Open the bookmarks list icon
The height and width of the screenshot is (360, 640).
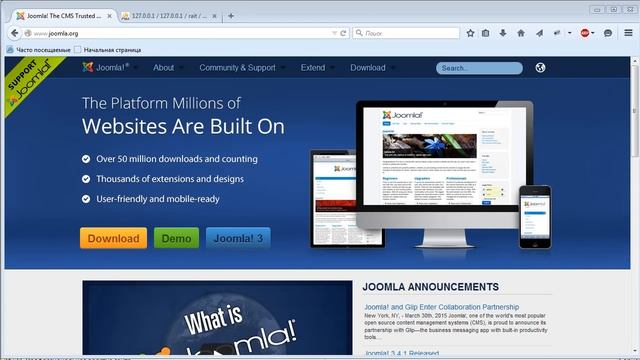pyautogui.click(x=485, y=33)
